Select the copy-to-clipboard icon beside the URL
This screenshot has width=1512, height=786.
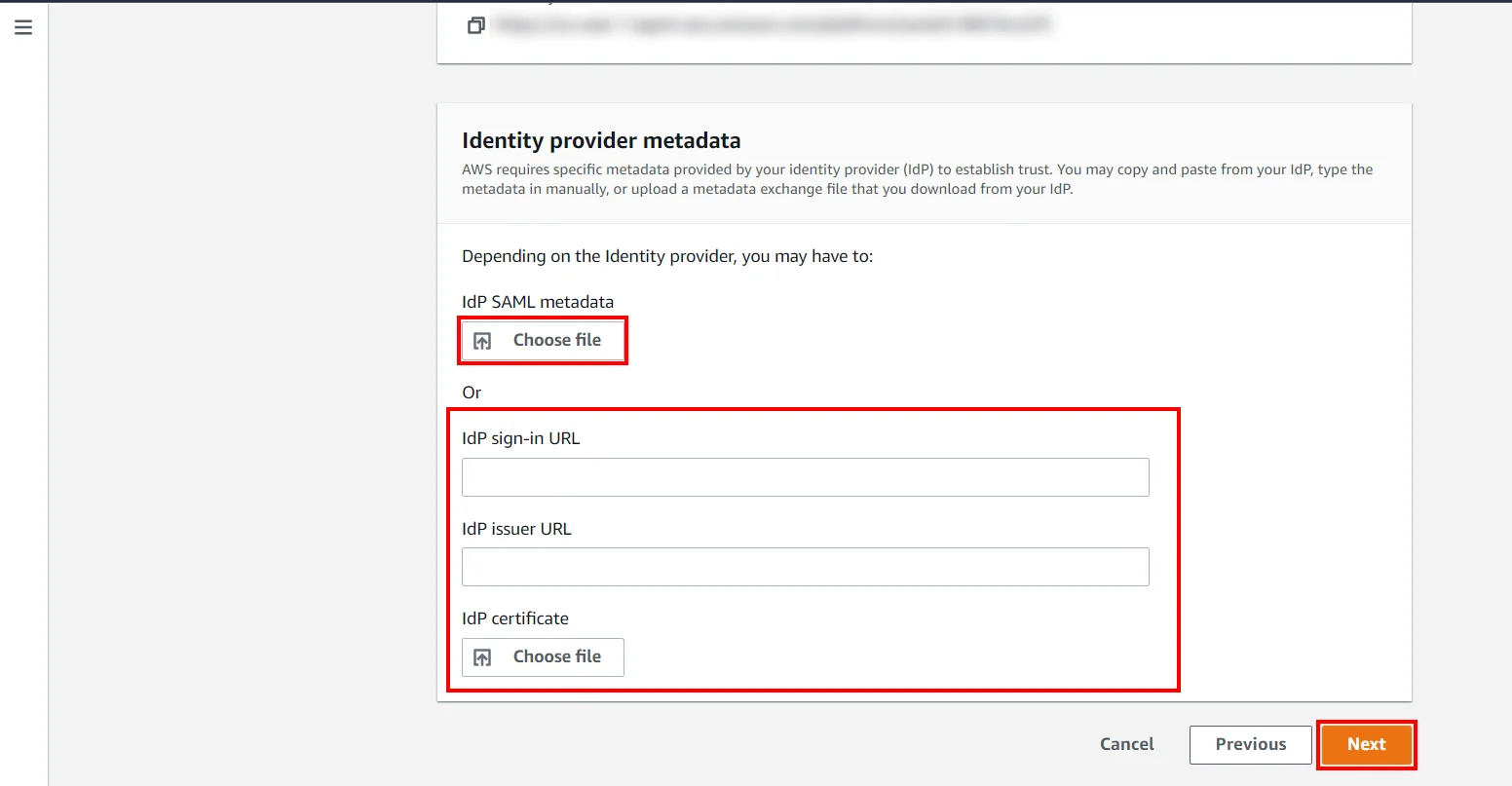pos(476,24)
